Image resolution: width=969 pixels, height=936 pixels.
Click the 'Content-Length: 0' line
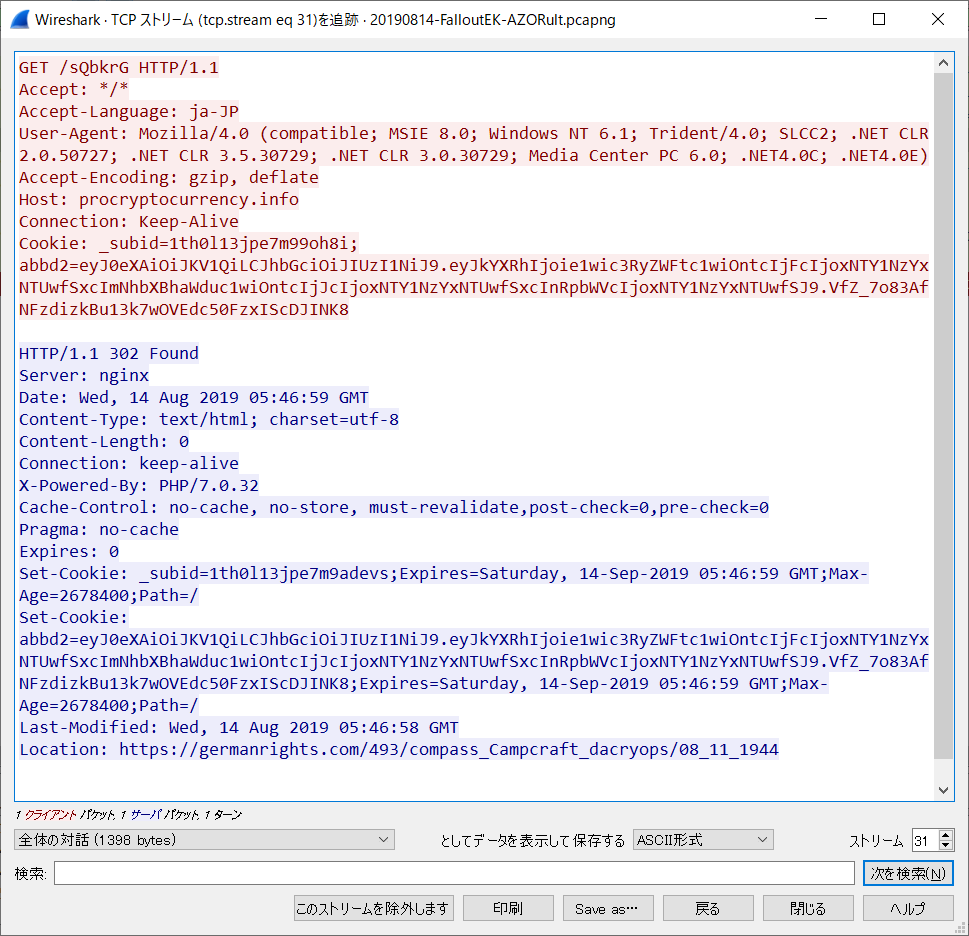coord(104,442)
